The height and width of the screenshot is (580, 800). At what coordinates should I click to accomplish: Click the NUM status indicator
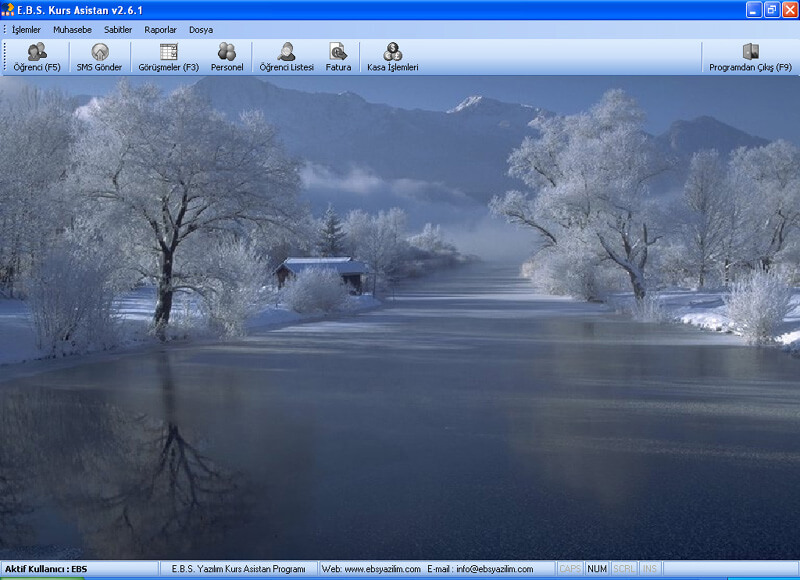point(597,568)
